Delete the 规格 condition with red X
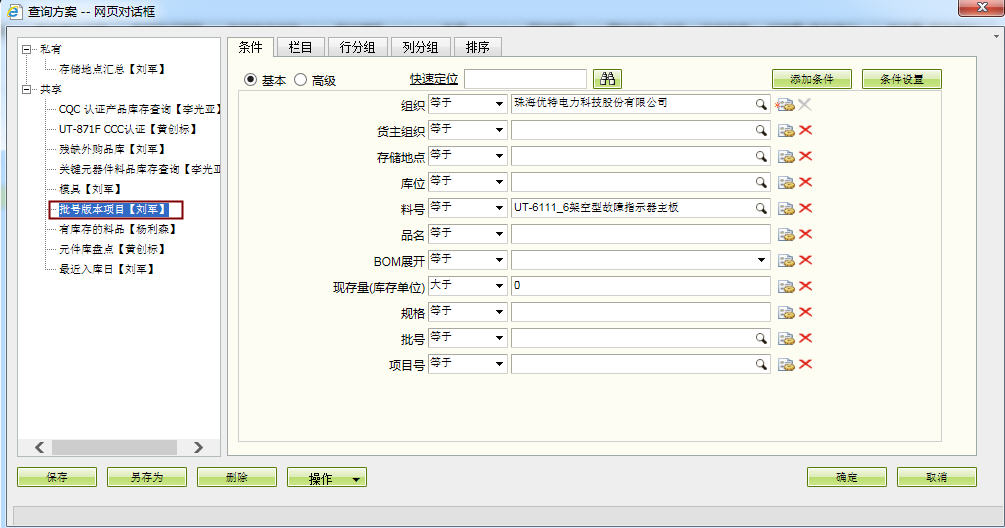Viewport: 1005px width, 528px height. 806,312
